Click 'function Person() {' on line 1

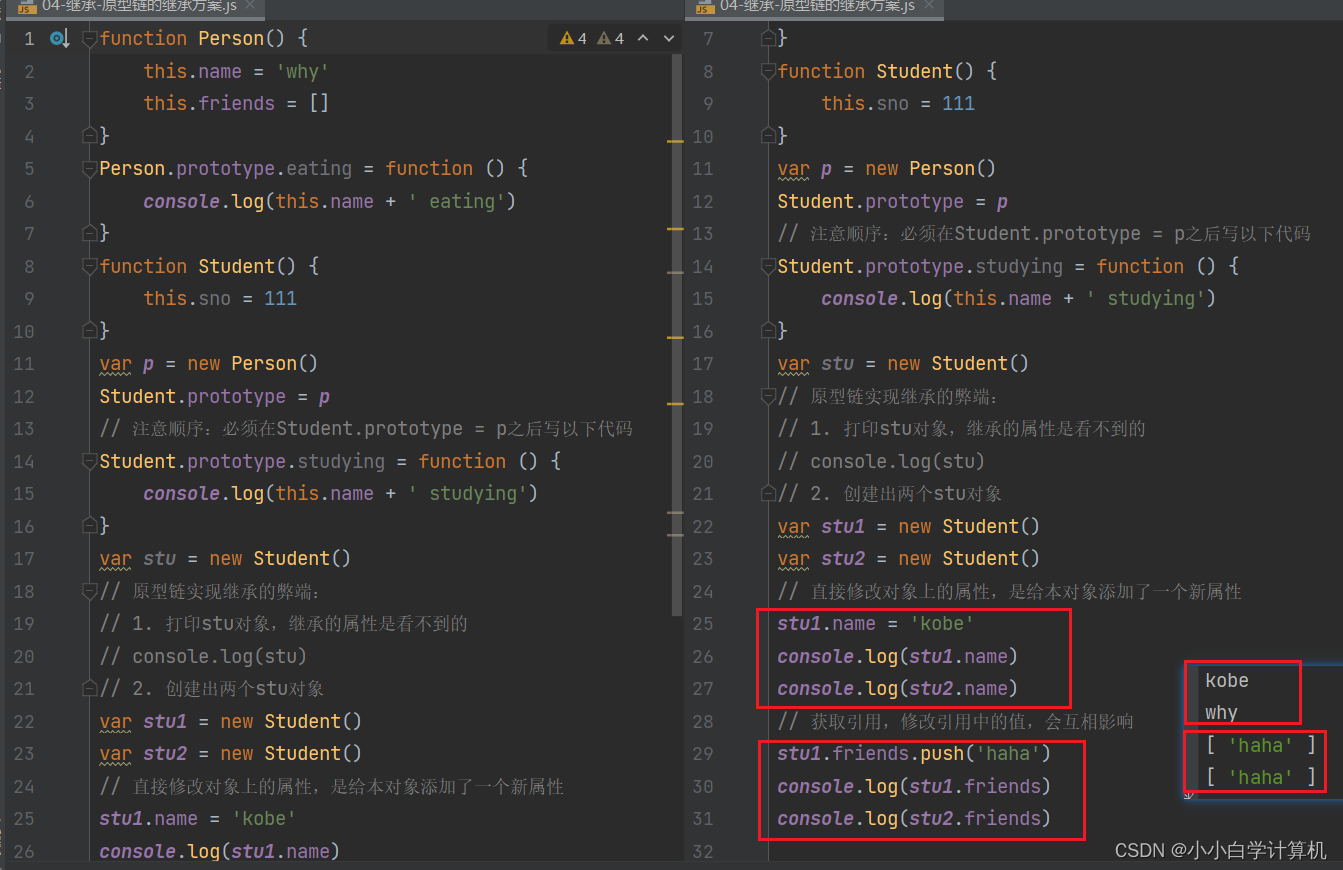pyautogui.click(x=204, y=38)
